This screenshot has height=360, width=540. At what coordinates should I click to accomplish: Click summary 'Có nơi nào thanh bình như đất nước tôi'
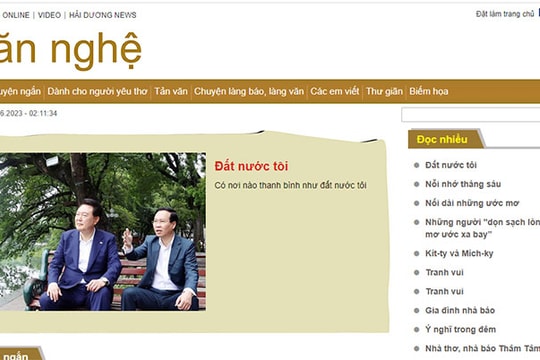[x=290, y=185]
